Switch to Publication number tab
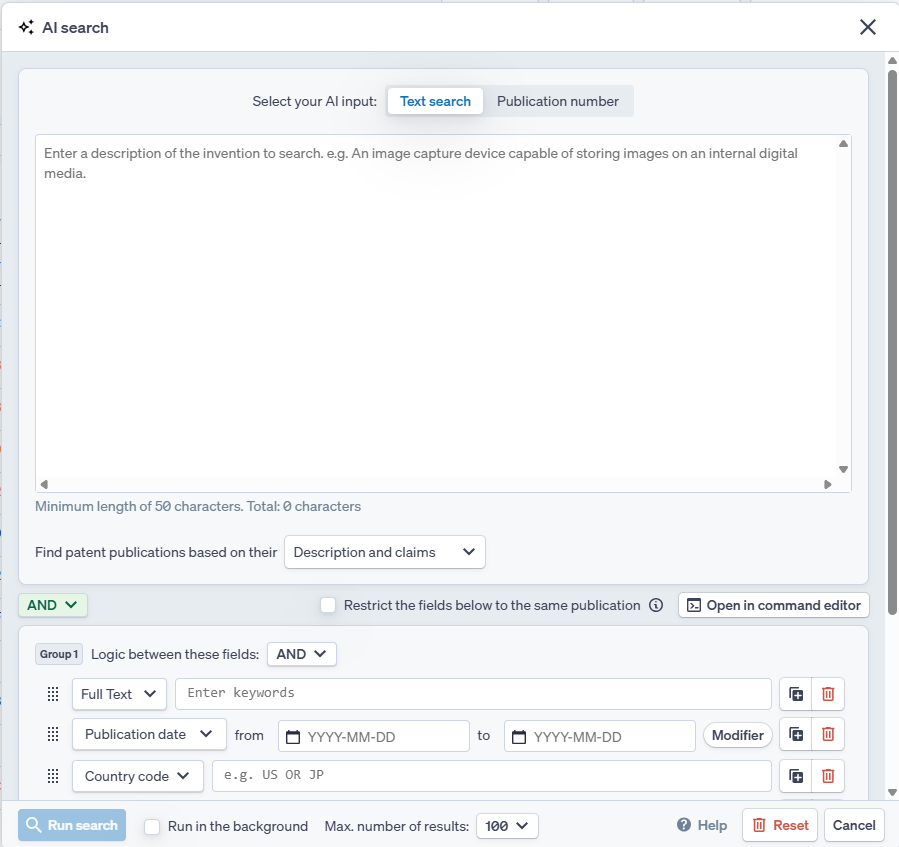Screen dimensions: 899x847 point(557,101)
